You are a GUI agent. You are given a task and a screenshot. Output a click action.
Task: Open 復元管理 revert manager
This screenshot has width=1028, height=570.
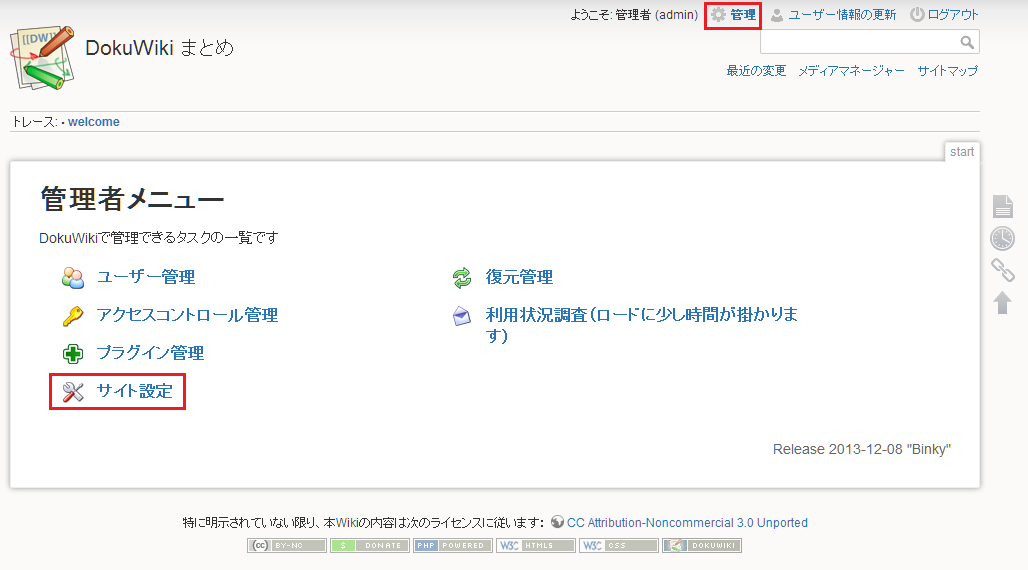[x=519, y=277]
